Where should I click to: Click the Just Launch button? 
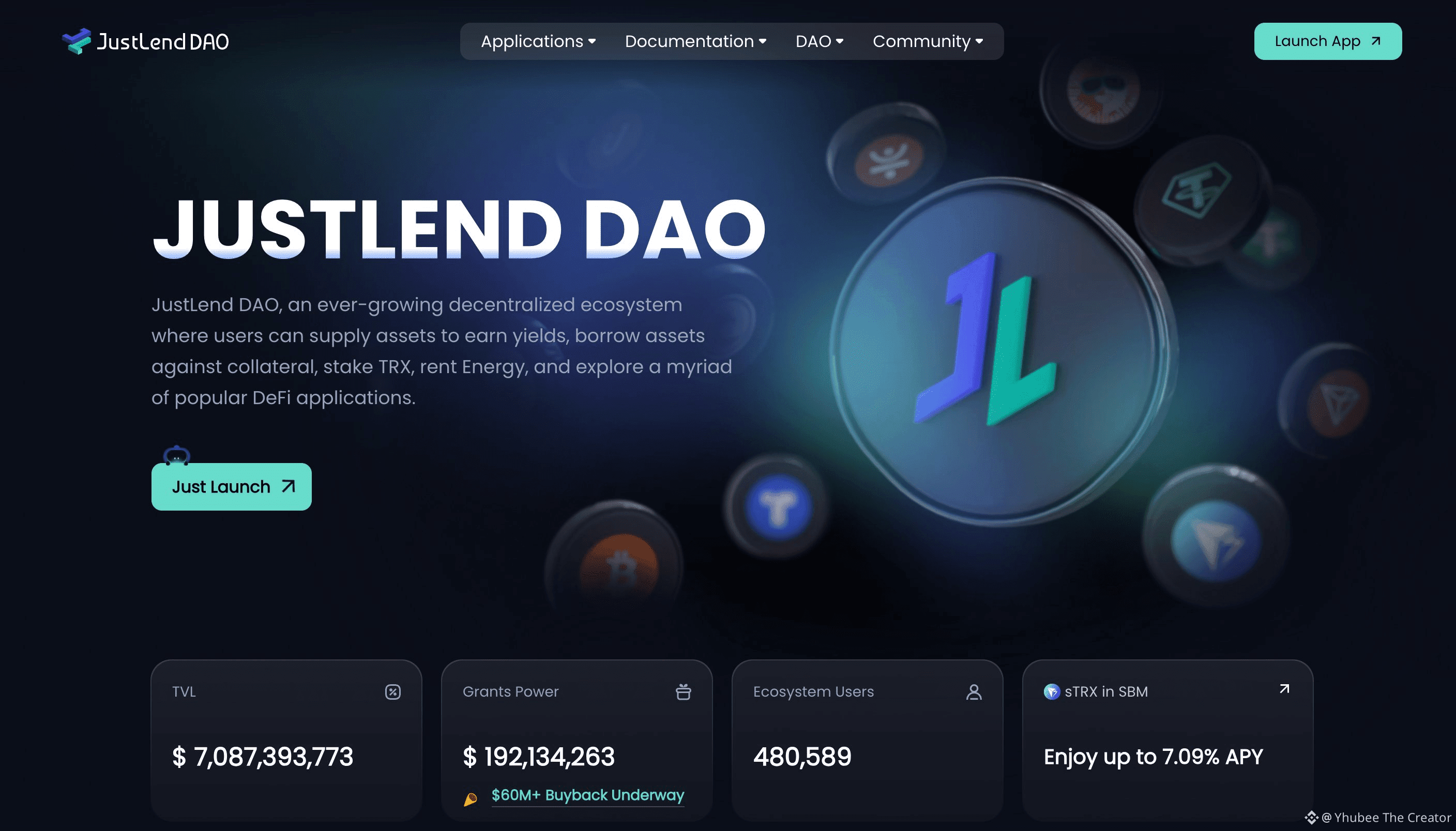(231, 487)
